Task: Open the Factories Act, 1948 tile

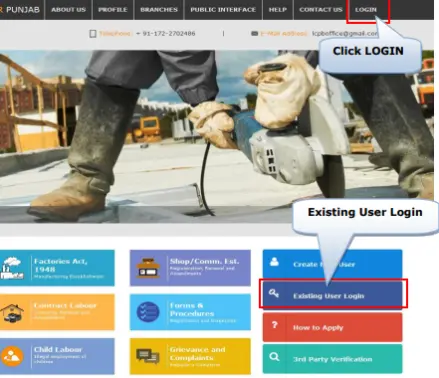Action: [x=57, y=268]
